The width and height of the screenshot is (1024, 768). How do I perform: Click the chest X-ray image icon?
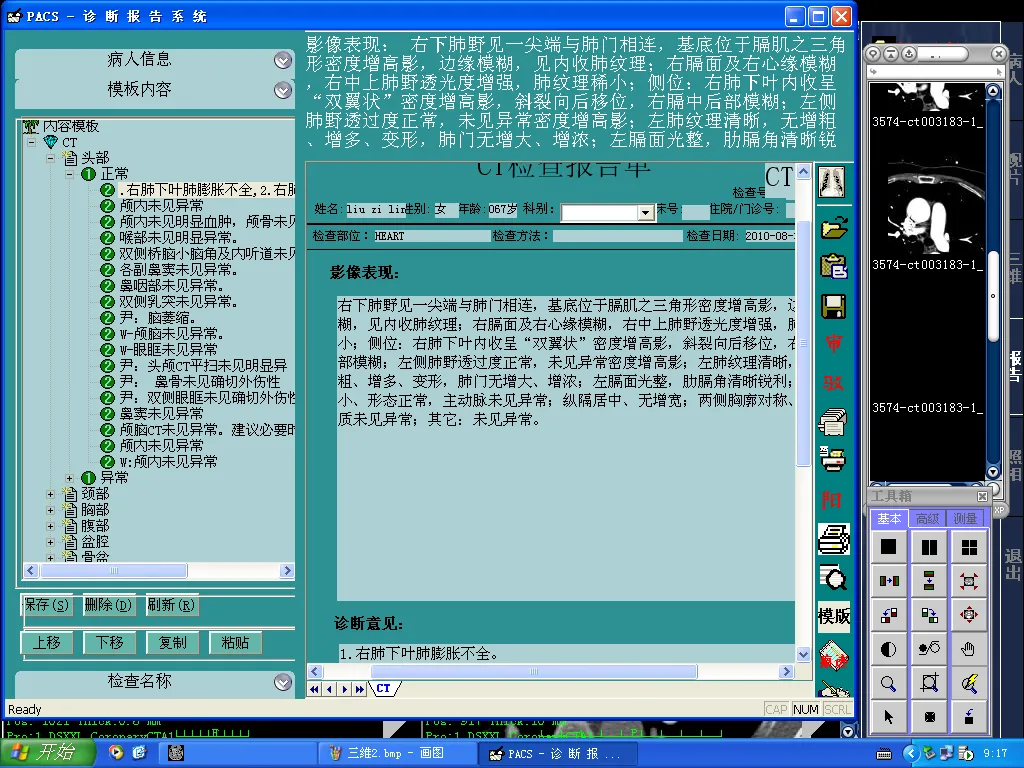pyautogui.click(x=833, y=182)
